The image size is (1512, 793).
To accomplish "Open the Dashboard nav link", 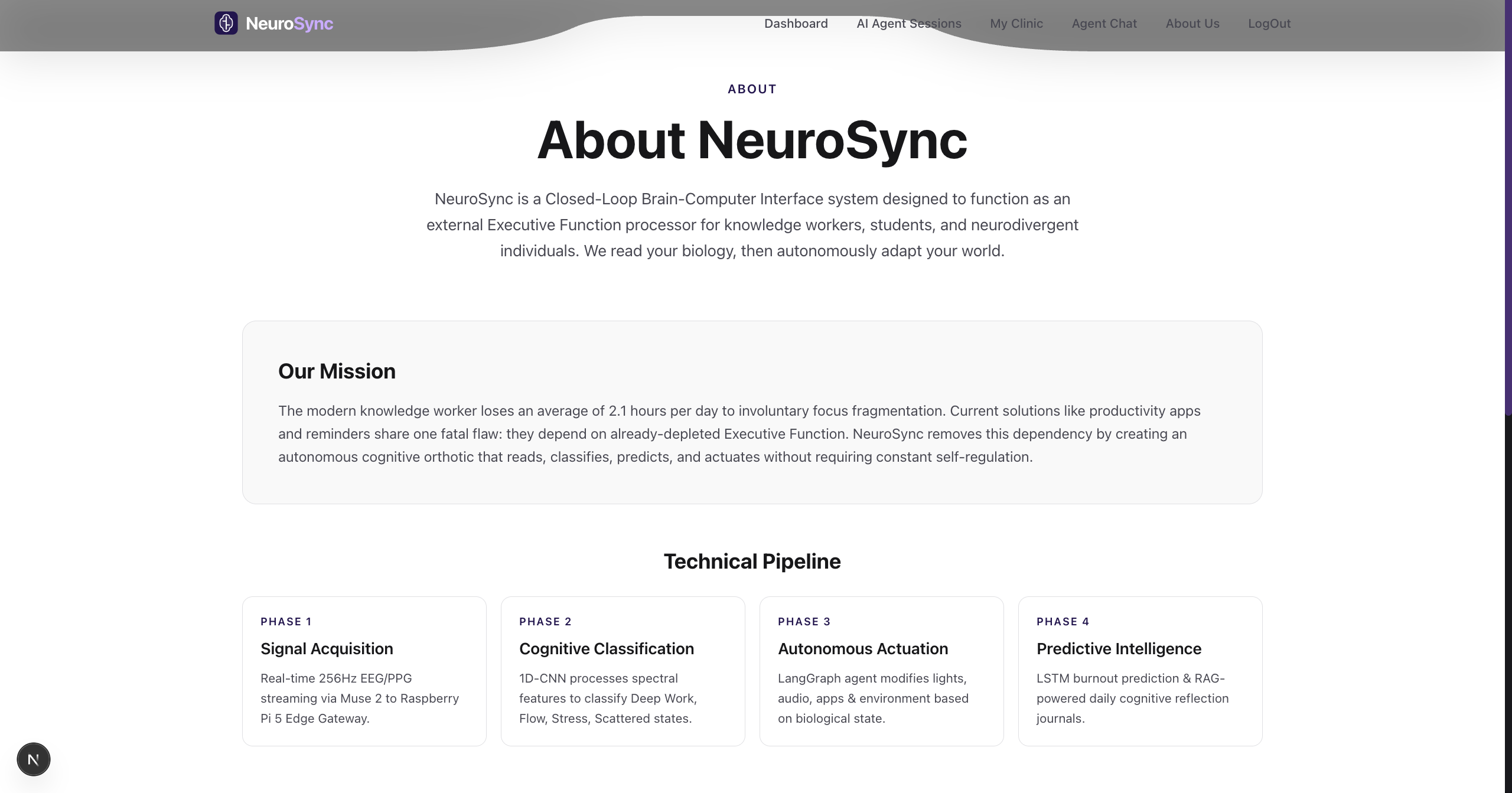I will (x=796, y=24).
